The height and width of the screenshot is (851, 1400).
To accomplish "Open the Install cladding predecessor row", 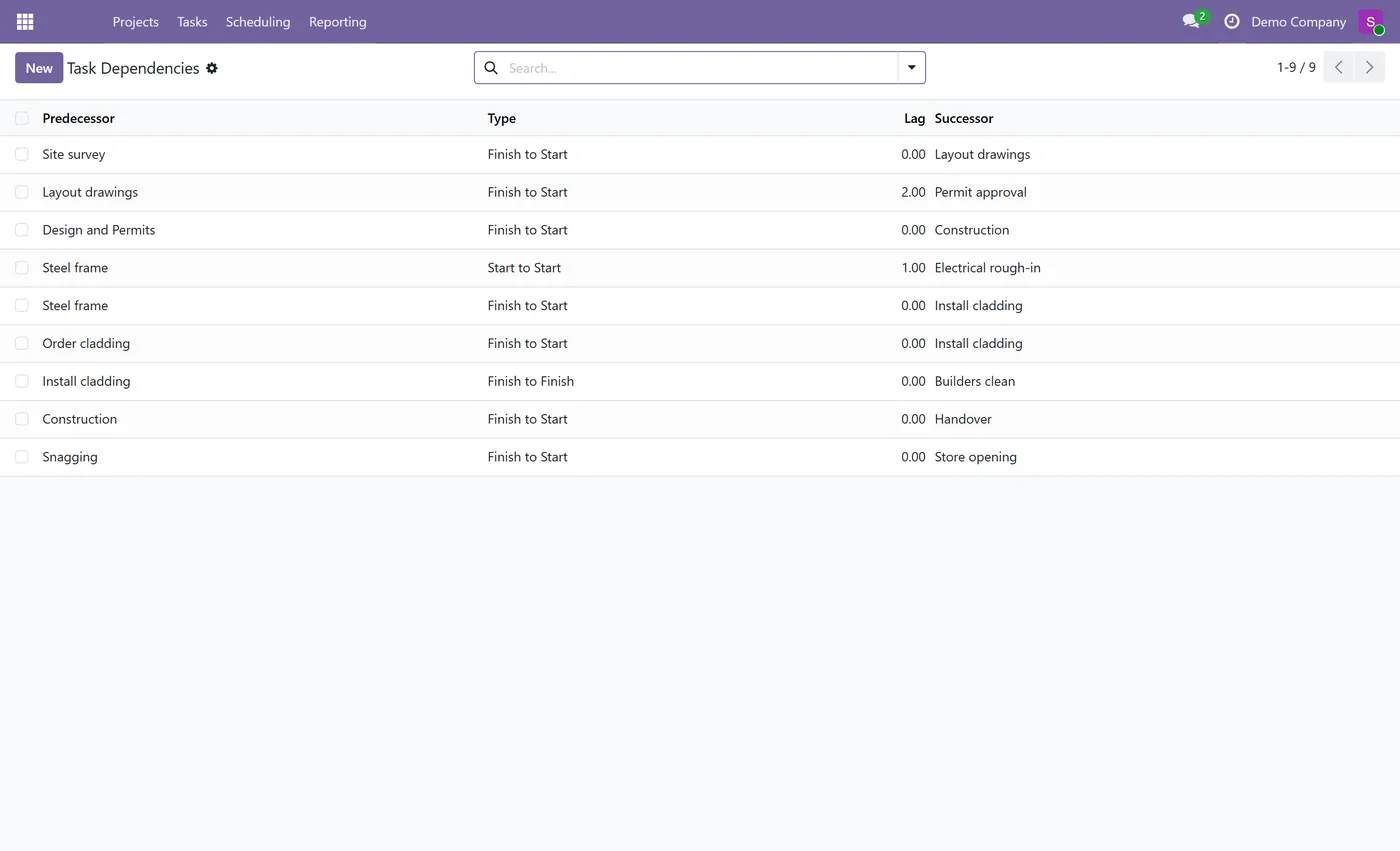I will 86,381.
